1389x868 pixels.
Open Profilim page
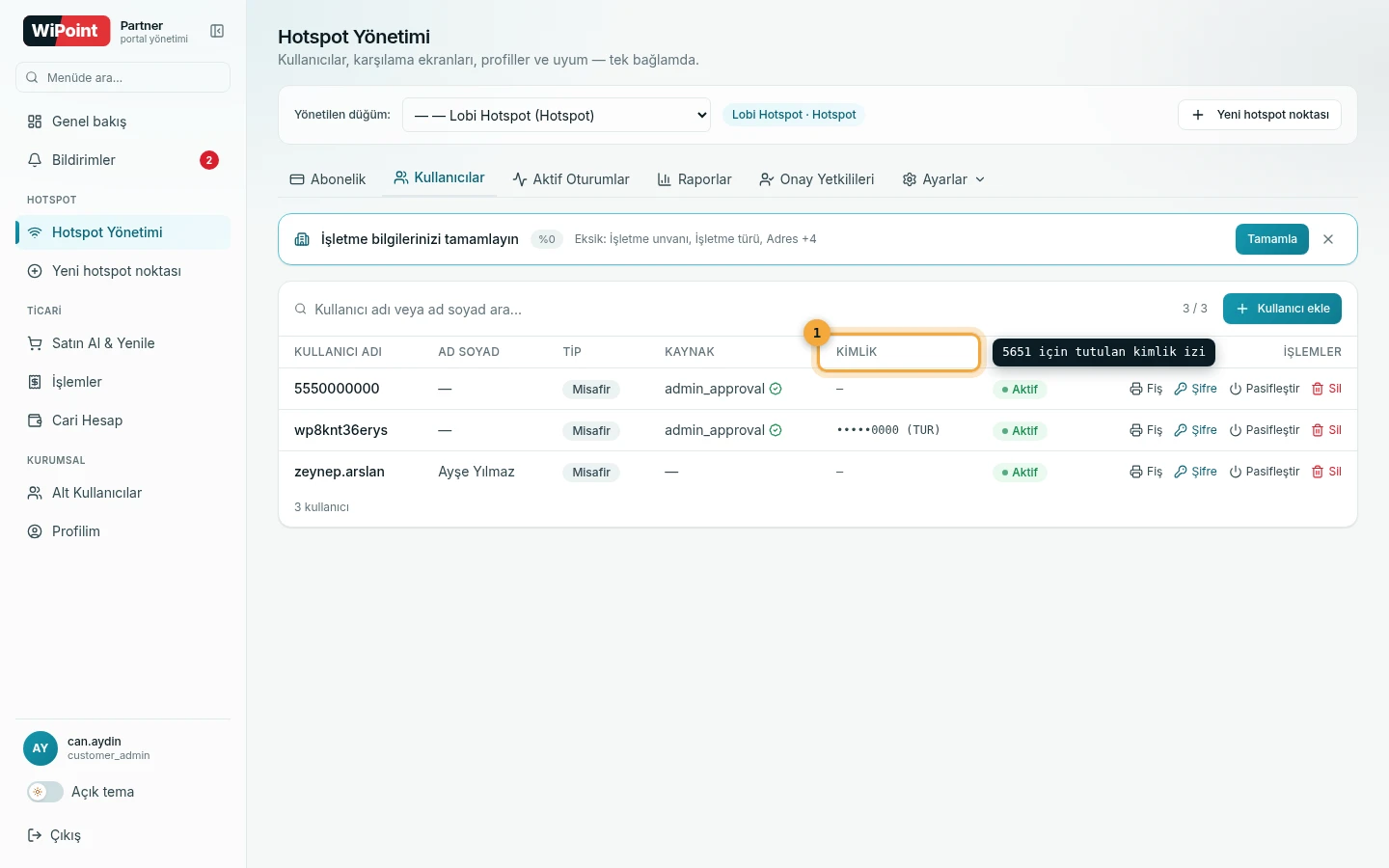coord(123,531)
